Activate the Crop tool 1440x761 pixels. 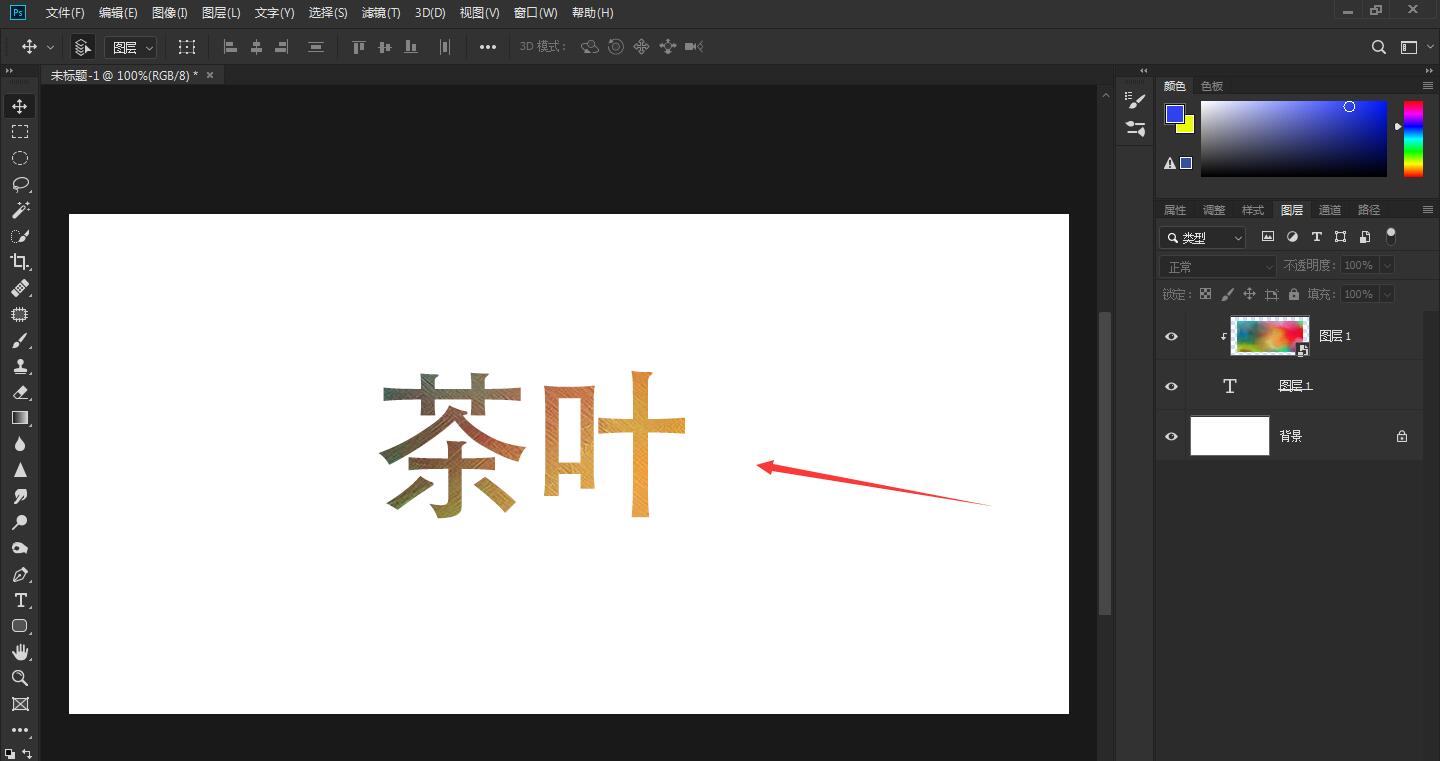click(20, 262)
